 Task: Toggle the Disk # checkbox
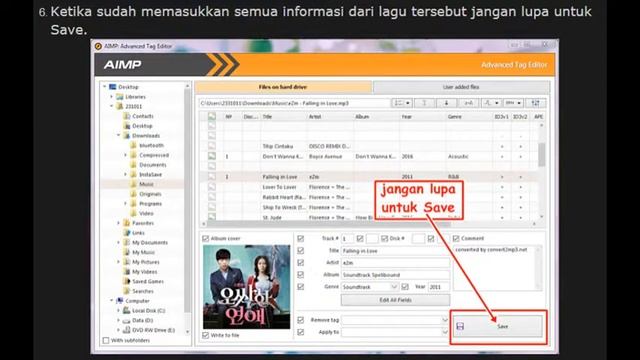click(384, 238)
